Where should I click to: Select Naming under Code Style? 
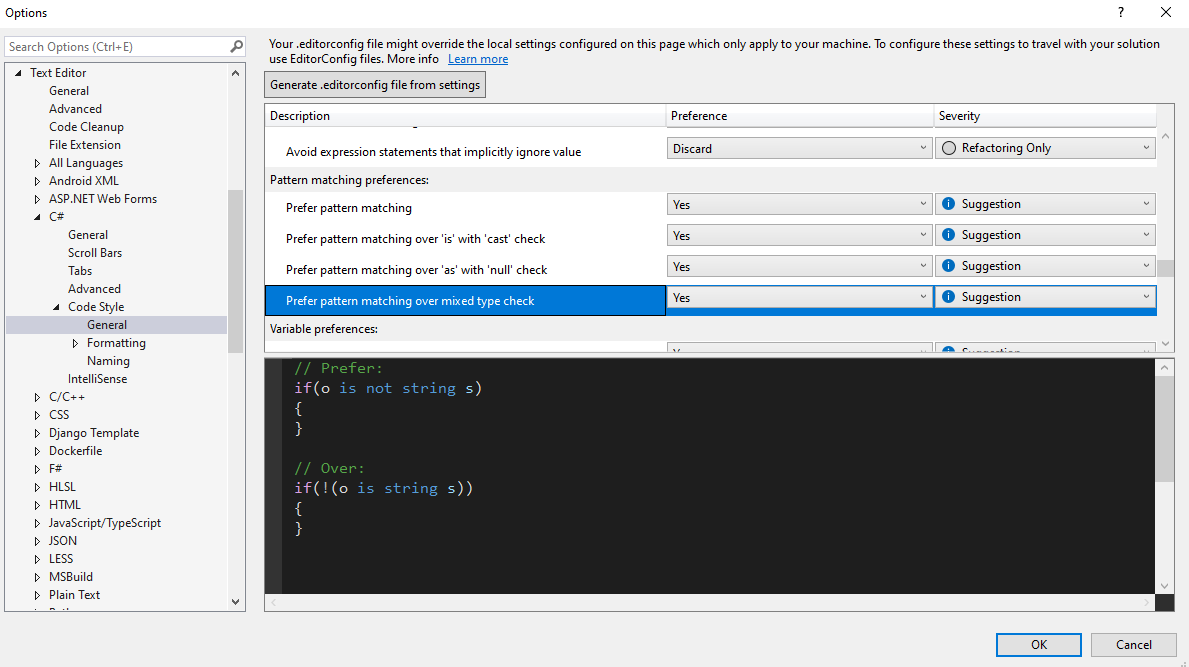tap(108, 361)
